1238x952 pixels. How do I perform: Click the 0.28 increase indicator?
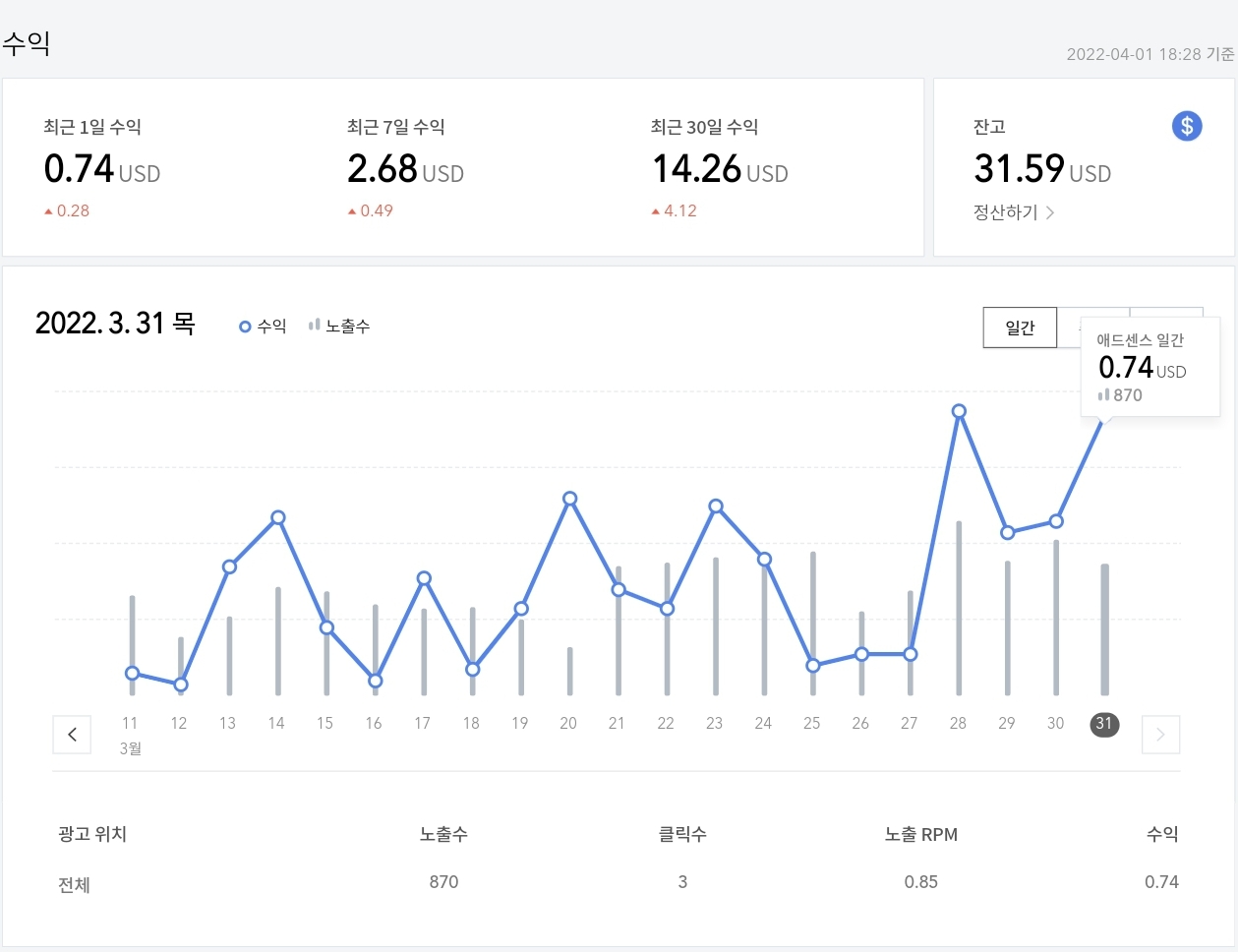(67, 210)
